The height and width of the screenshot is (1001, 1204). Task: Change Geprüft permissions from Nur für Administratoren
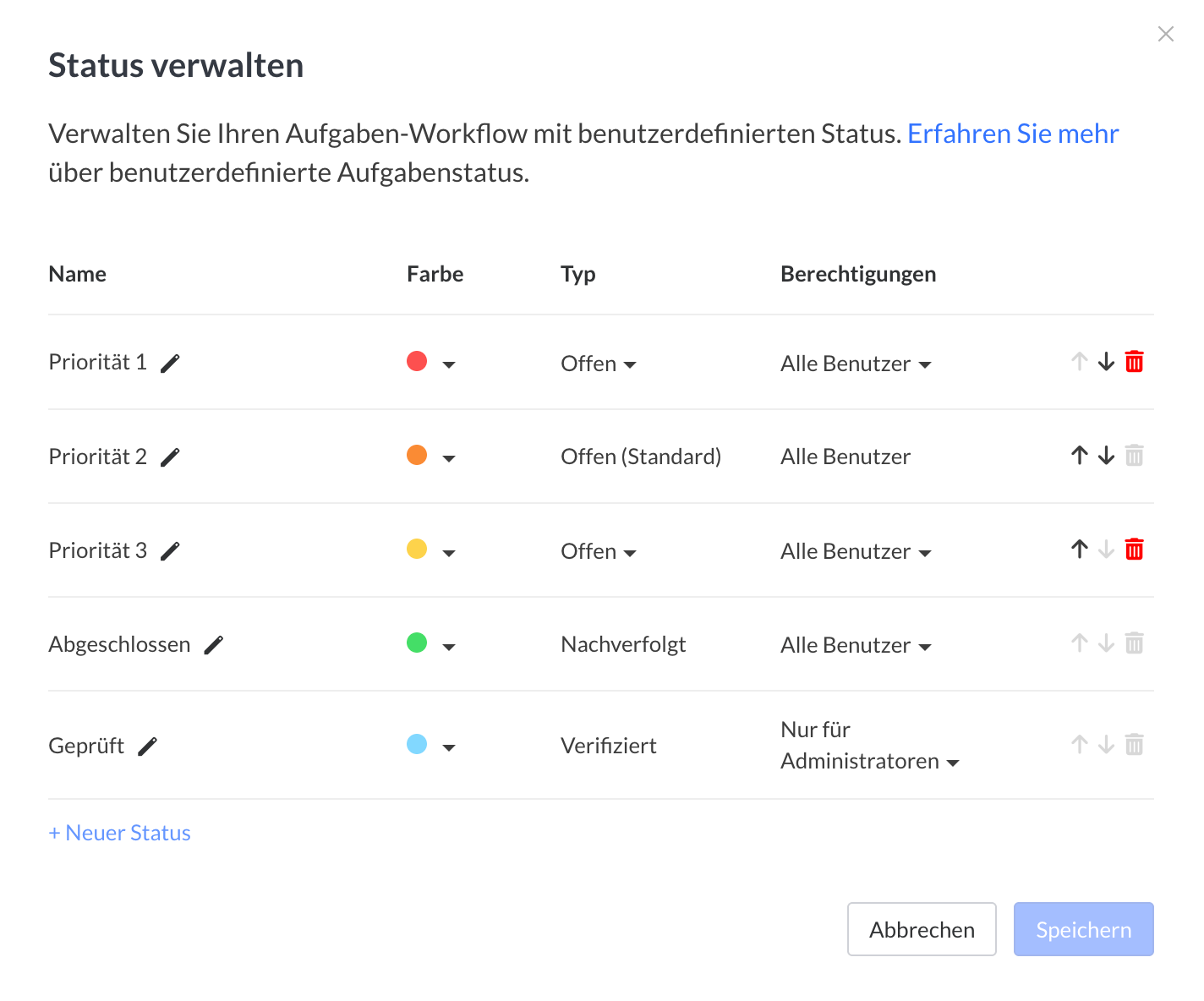[869, 746]
